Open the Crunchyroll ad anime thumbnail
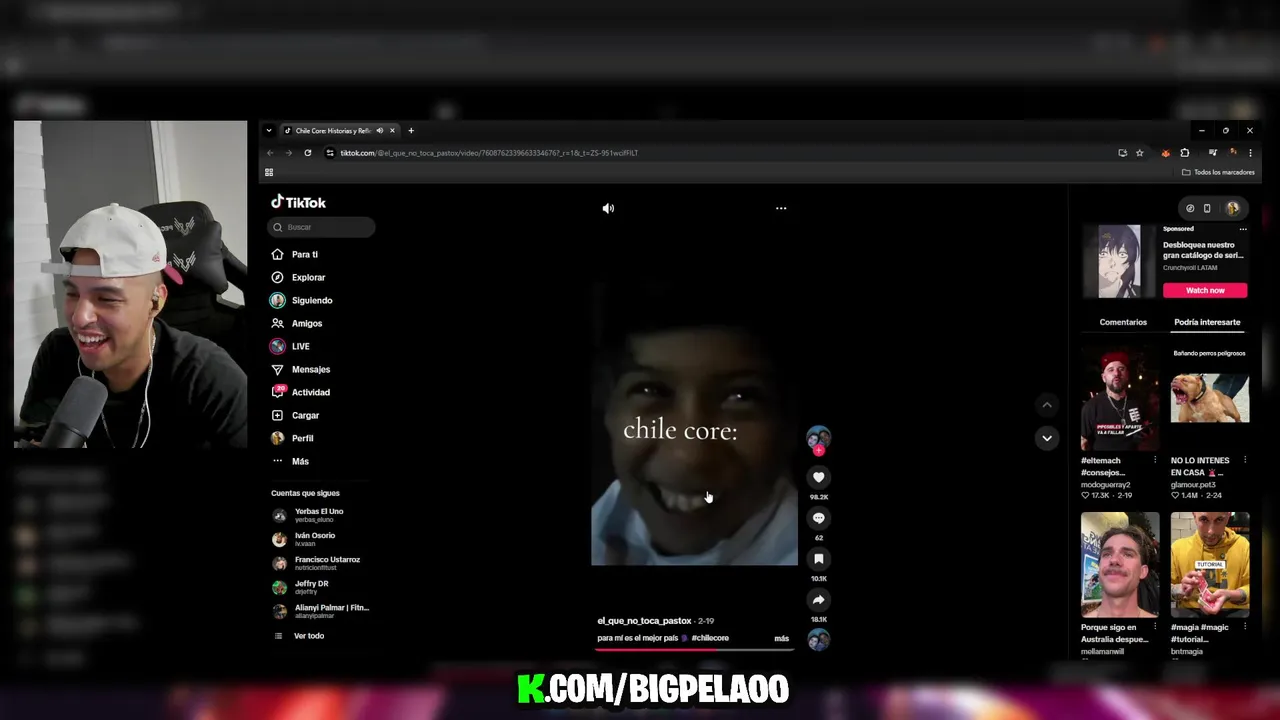Image resolution: width=1280 pixels, height=720 pixels. coord(1119,261)
